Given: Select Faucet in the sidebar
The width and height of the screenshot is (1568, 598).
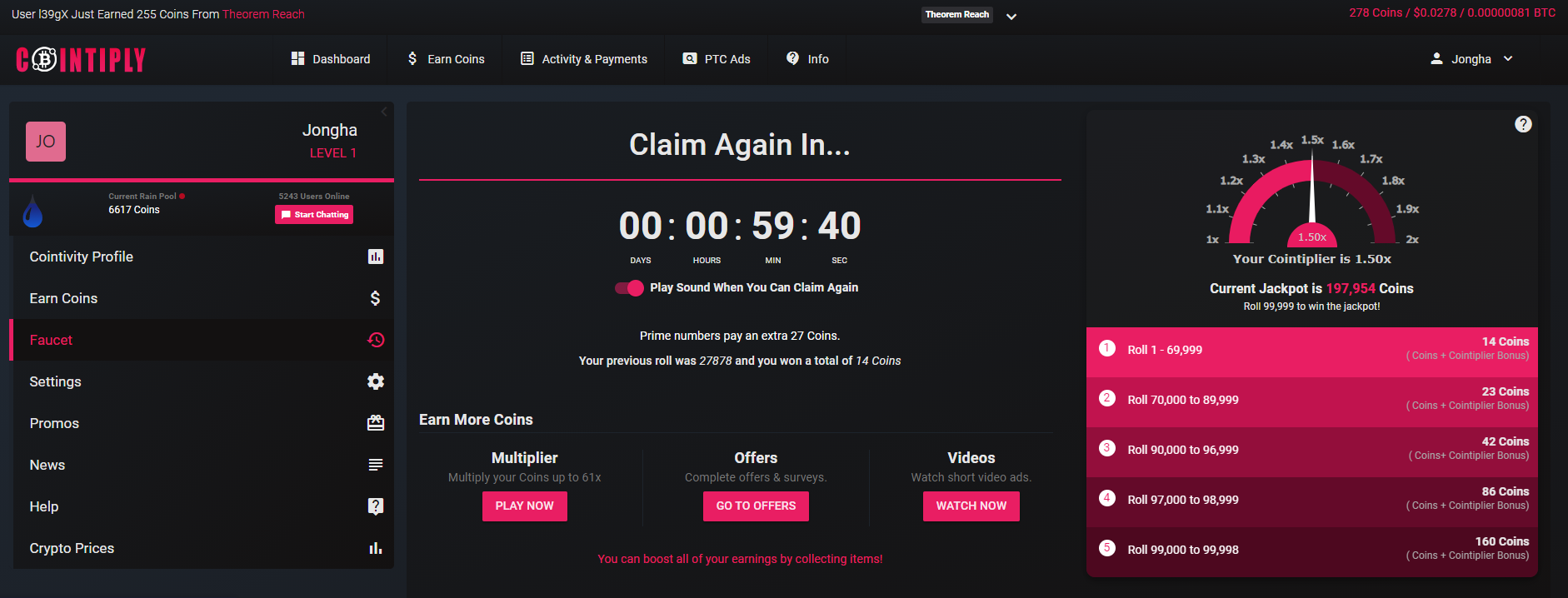Looking at the screenshot, I should click(202, 340).
